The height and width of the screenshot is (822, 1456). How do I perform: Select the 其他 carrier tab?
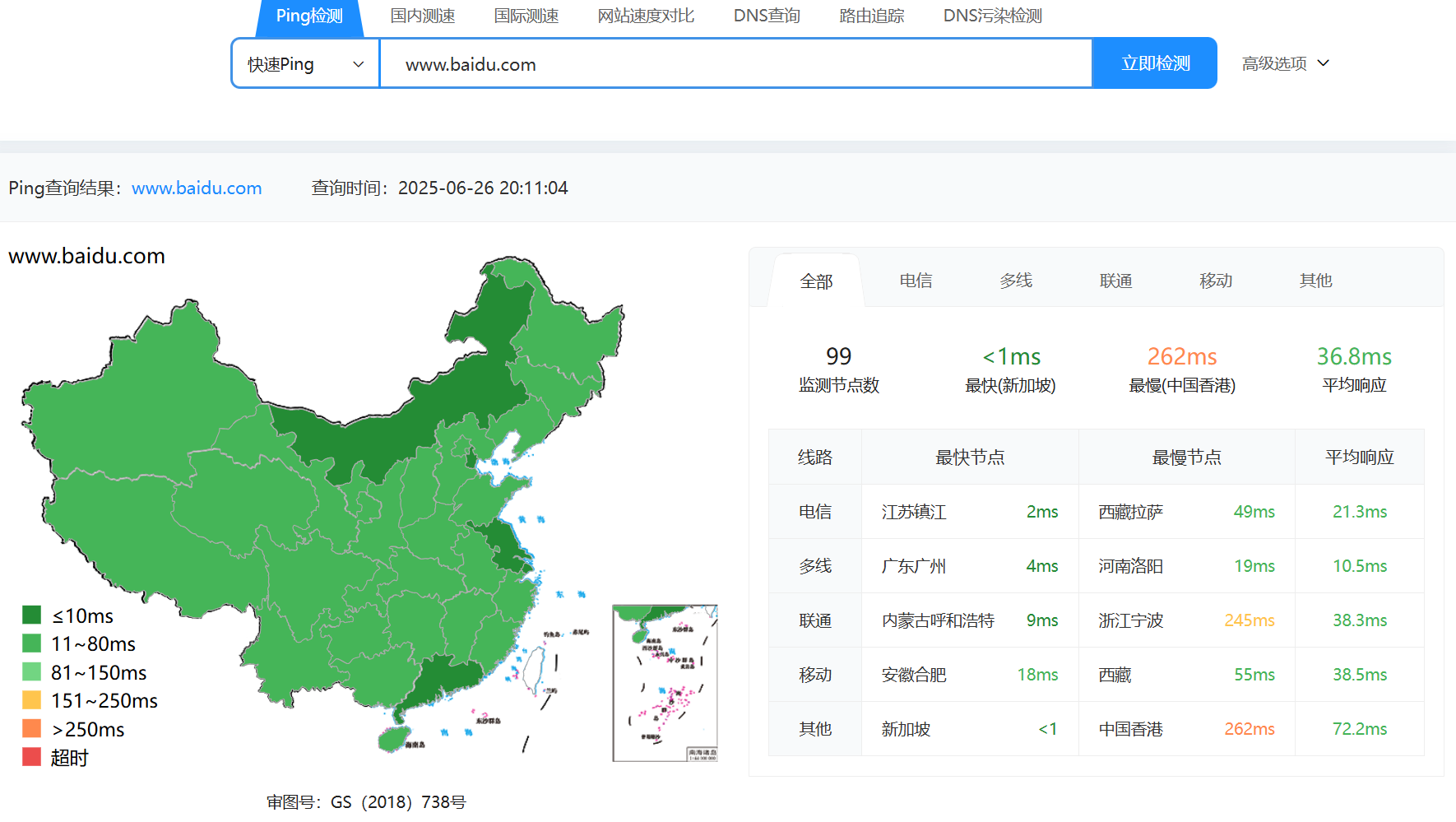click(1315, 281)
